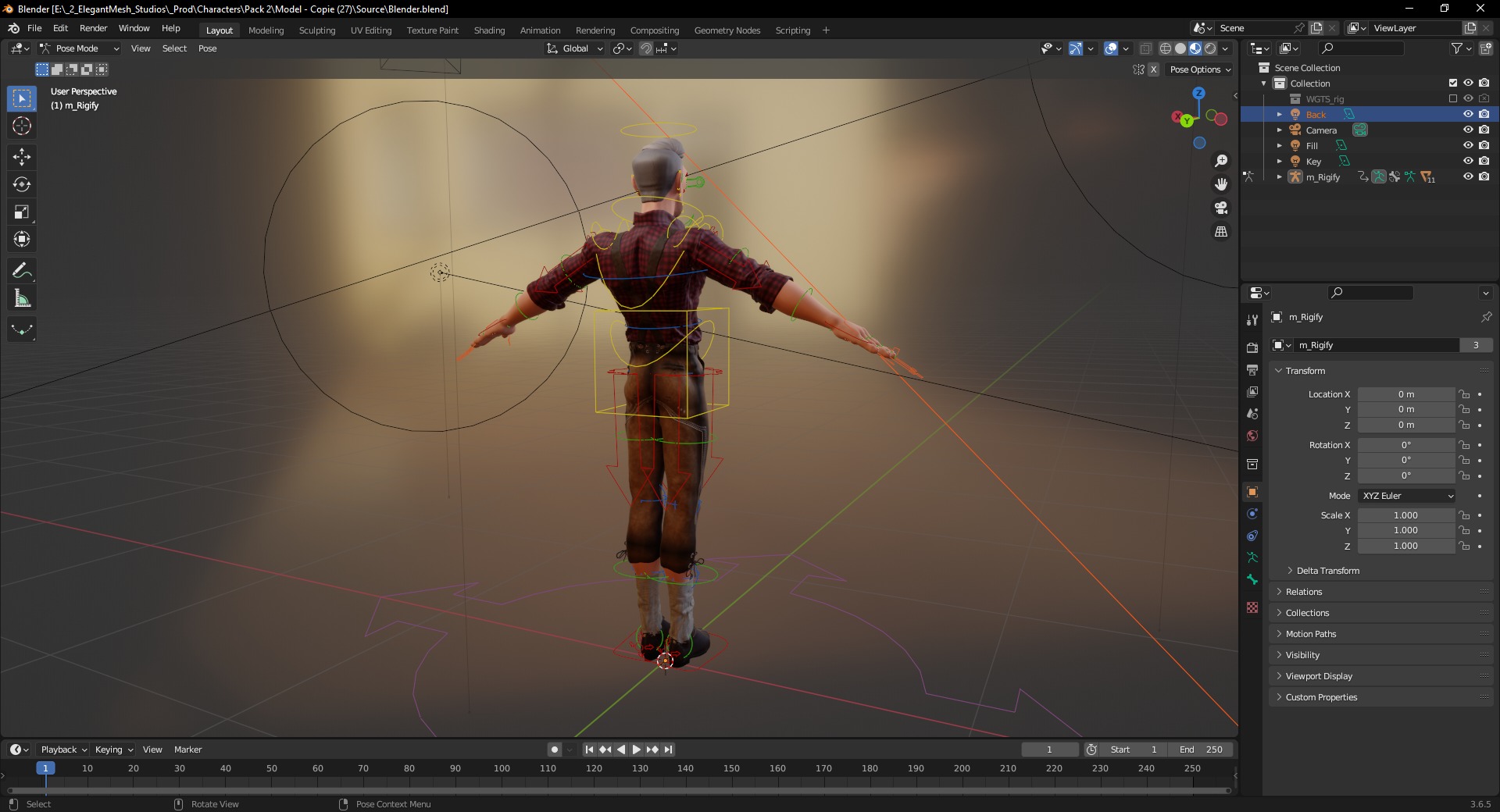The image size is (1500, 812).
Task: Toggle the camera view icon
Action: point(1221,208)
